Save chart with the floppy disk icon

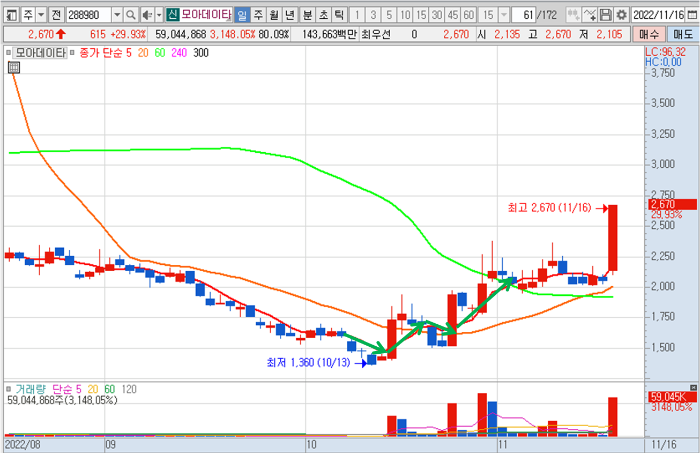tap(605, 15)
